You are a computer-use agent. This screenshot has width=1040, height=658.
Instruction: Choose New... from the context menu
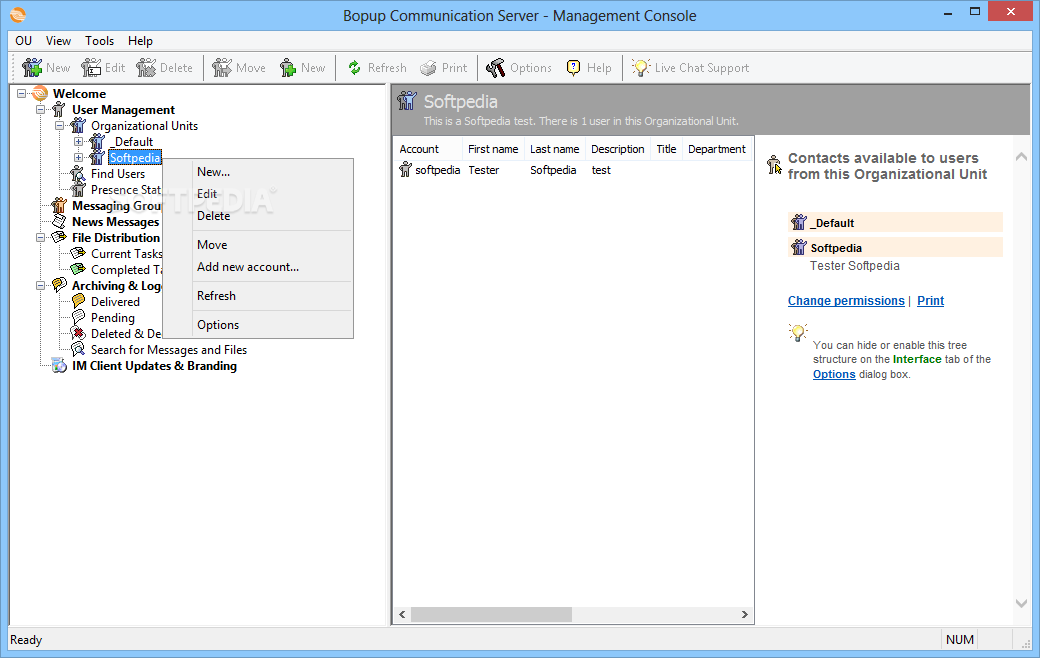click(258, 172)
